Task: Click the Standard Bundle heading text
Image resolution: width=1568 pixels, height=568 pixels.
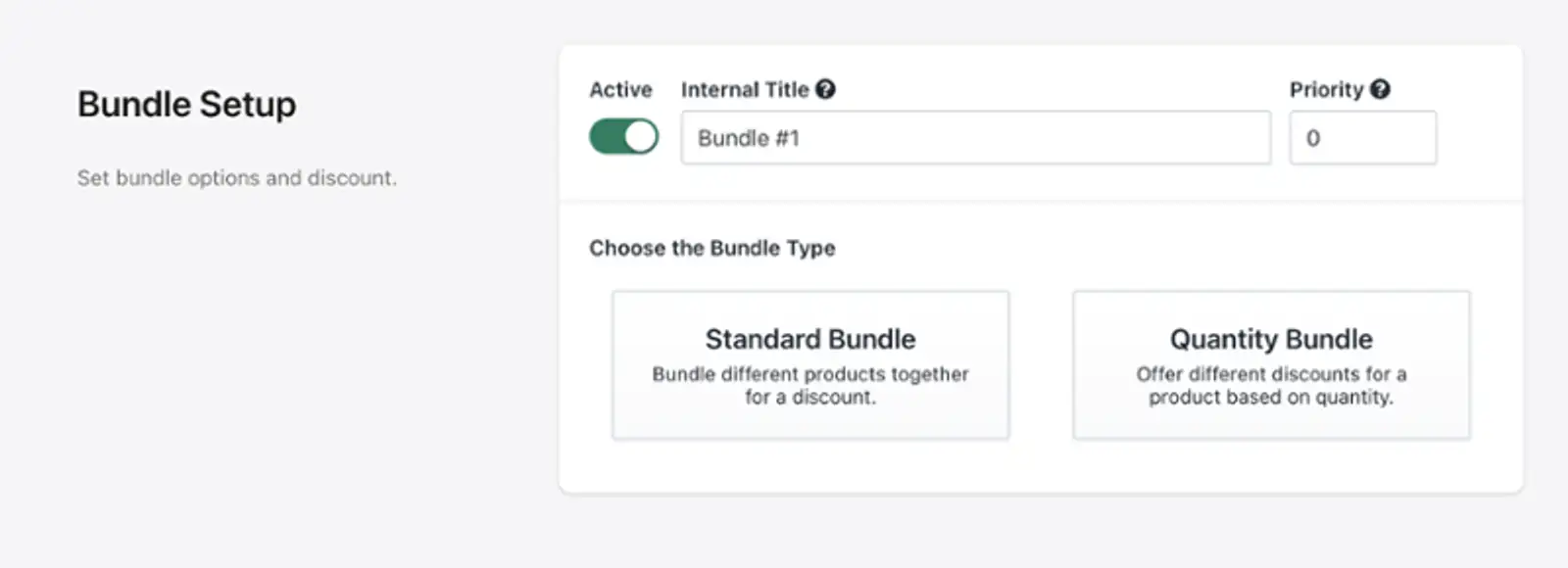Action: pos(810,339)
